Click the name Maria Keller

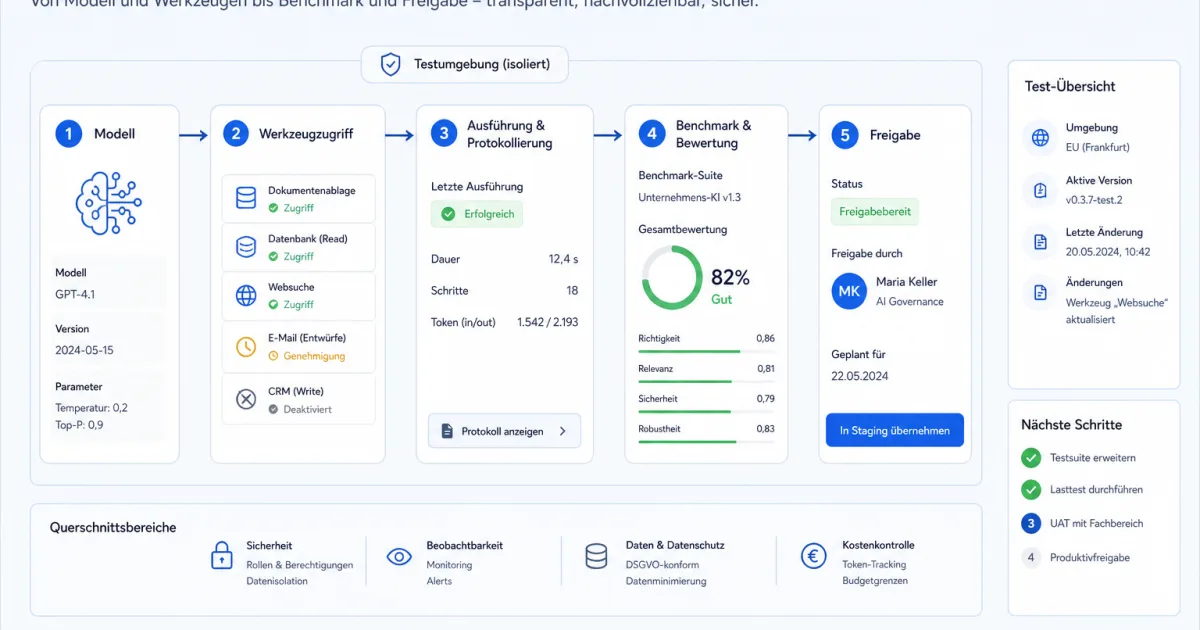pyautogui.click(x=907, y=282)
